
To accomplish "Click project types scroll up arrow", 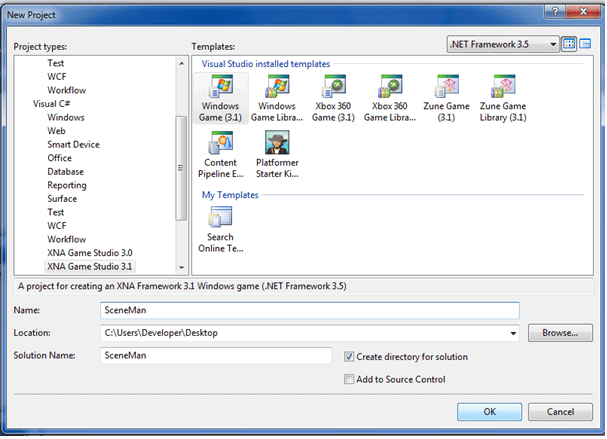I will point(181,63).
